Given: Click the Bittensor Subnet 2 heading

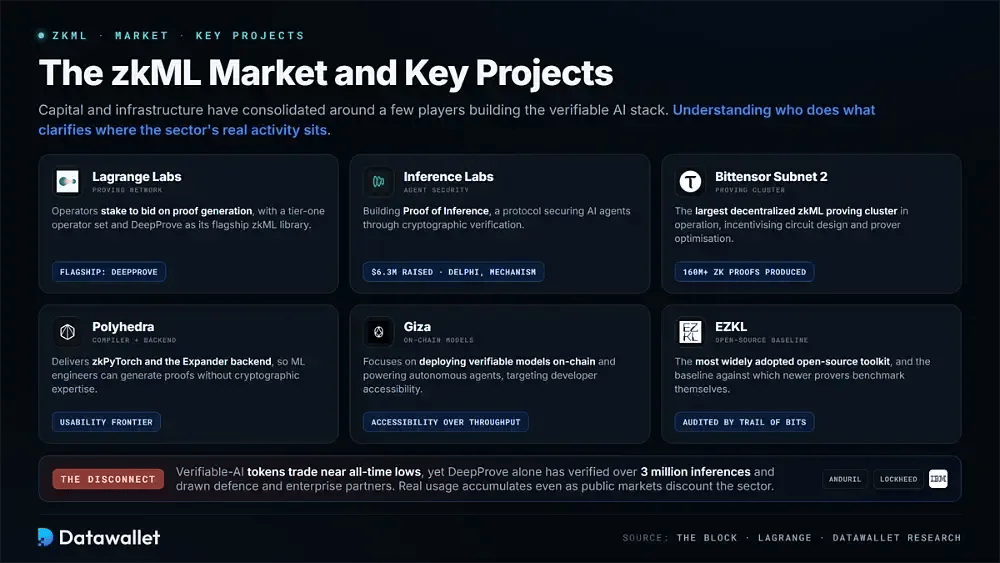Looking at the screenshot, I should [771, 177].
